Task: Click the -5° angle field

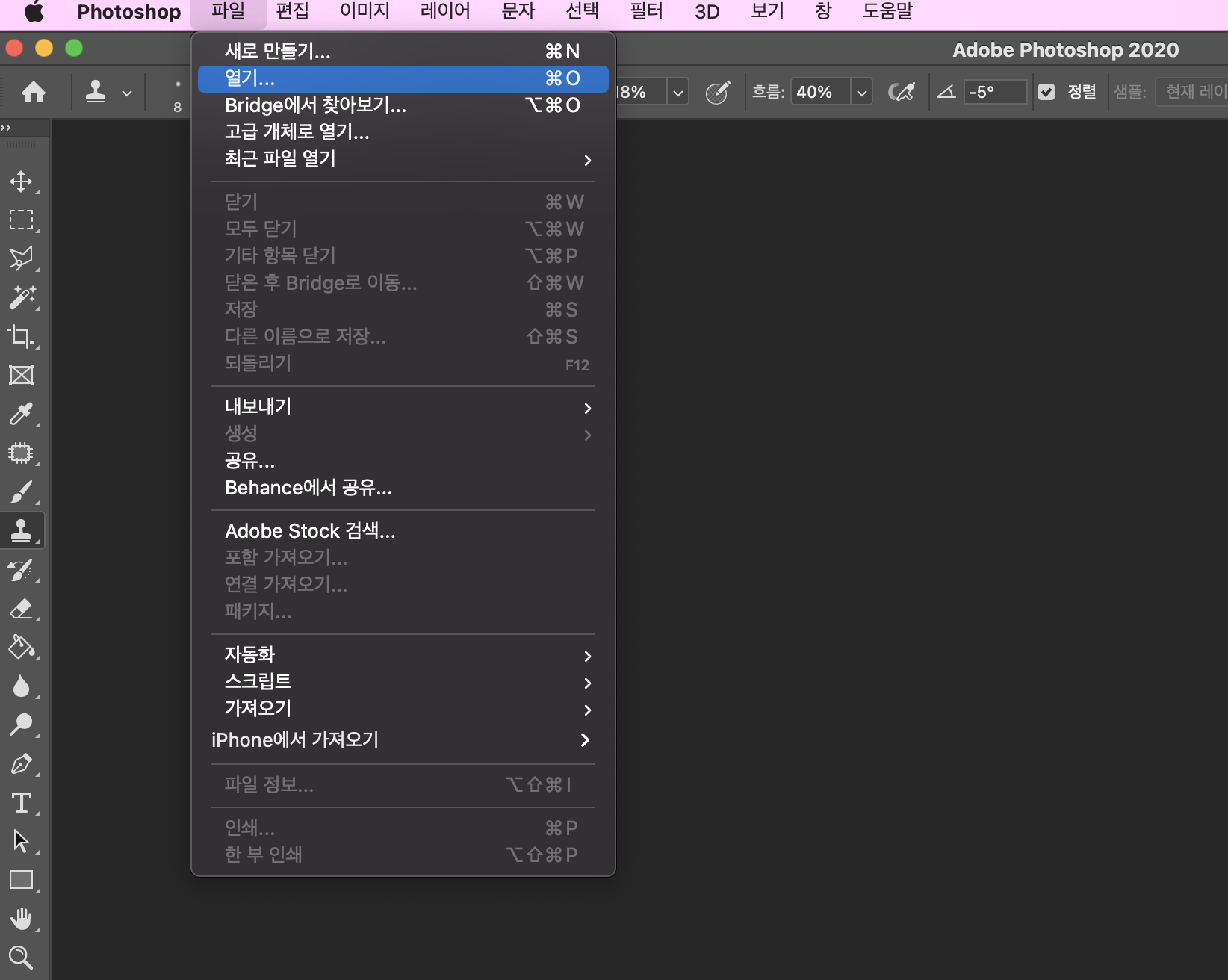Action: (995, 93)
